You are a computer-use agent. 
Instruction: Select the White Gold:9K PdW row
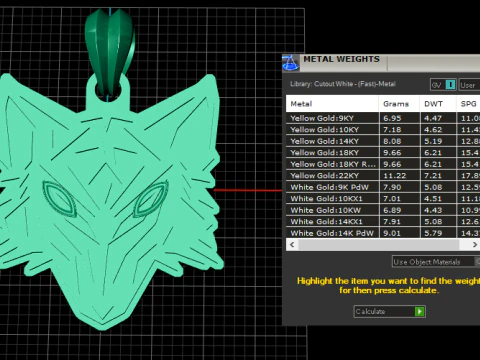click(383, 187)
